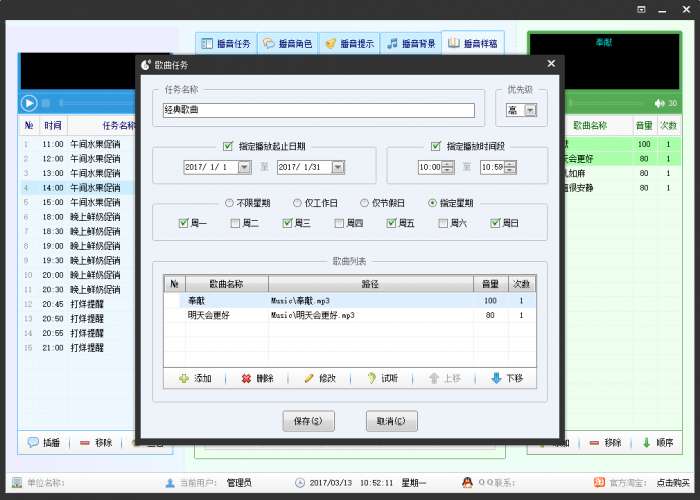
Task: Uncheck 指定播放起止日期 checkbox
Action: [228, 146]
